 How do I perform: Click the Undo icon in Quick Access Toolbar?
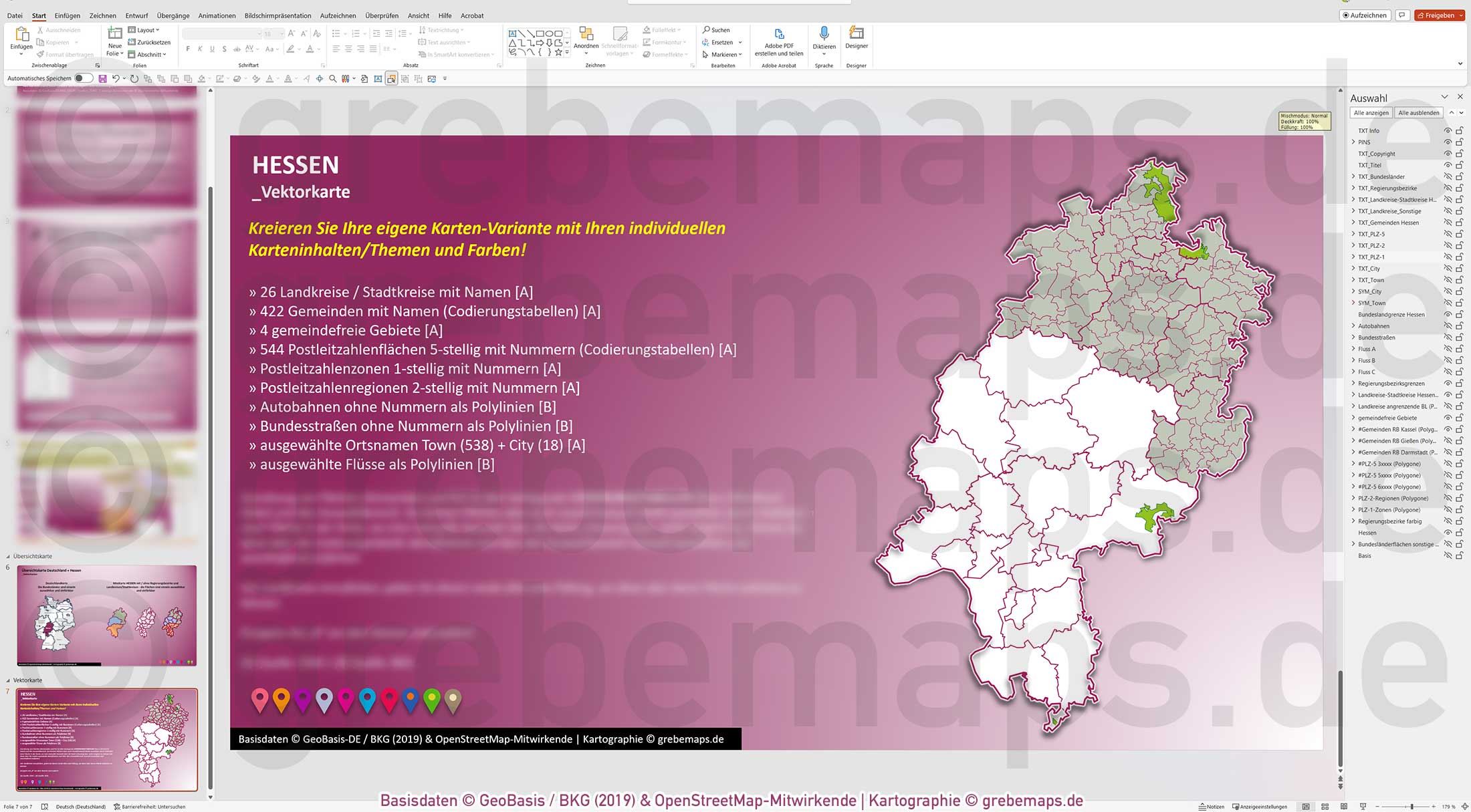[115, 78]
